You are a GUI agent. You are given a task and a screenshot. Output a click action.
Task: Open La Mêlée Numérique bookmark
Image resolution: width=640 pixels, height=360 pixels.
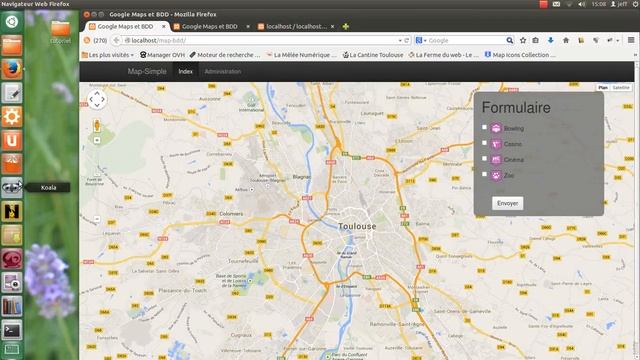(x=301, y=55)
